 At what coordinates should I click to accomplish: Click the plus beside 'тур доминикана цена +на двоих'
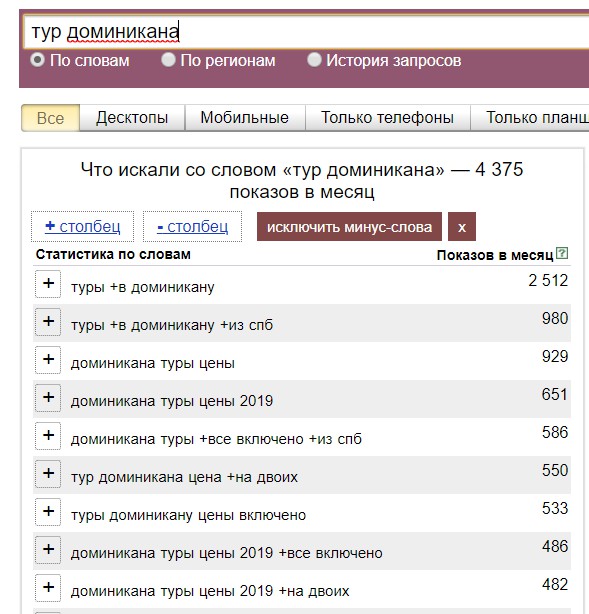tap(48, 474)
